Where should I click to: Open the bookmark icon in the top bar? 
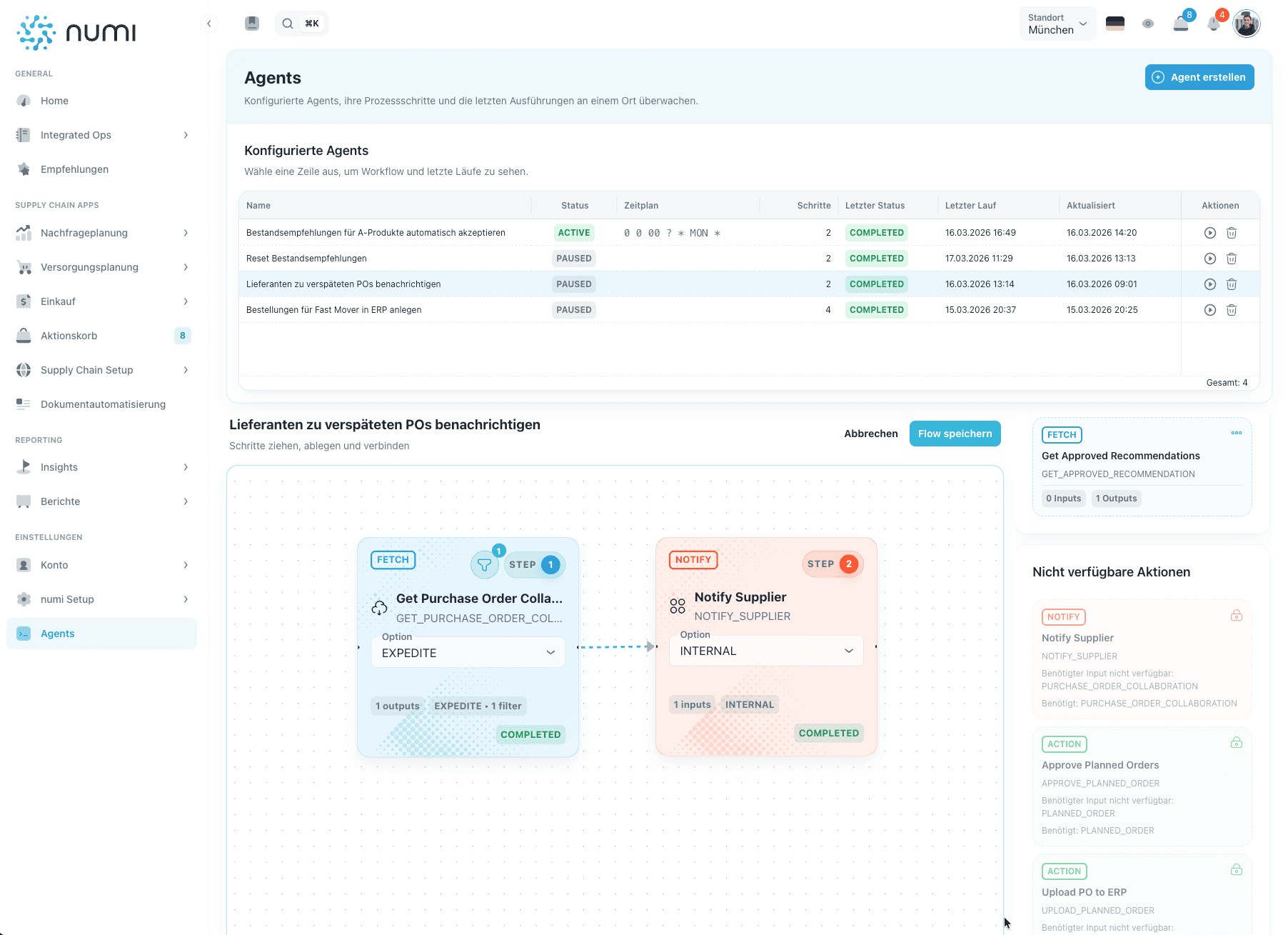pos(252,24)
